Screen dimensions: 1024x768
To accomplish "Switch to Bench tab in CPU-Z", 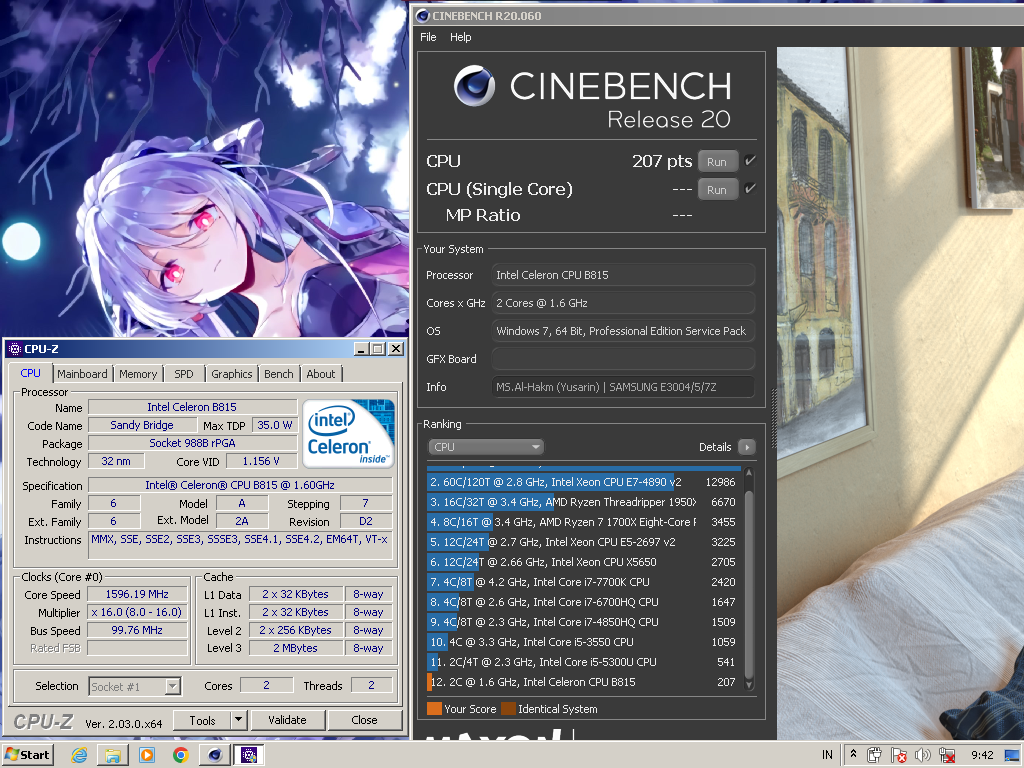I will [279, 374].
